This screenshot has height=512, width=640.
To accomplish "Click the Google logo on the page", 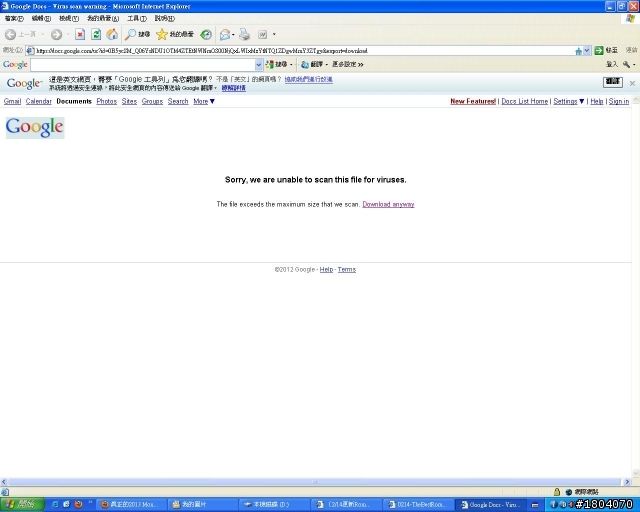I will pos(35,127).
